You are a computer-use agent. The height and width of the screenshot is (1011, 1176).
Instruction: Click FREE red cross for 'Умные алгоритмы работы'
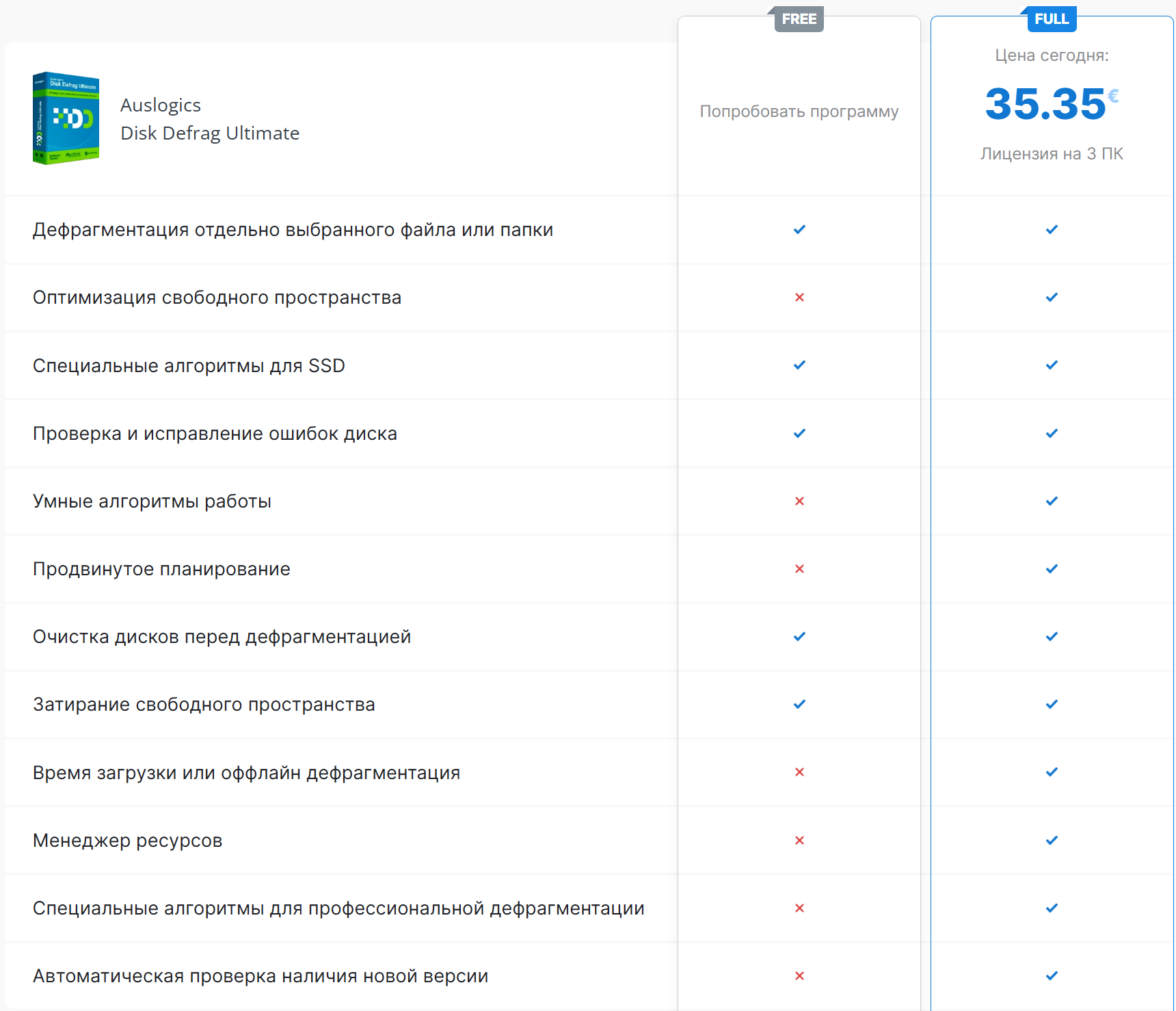point(799,501)
